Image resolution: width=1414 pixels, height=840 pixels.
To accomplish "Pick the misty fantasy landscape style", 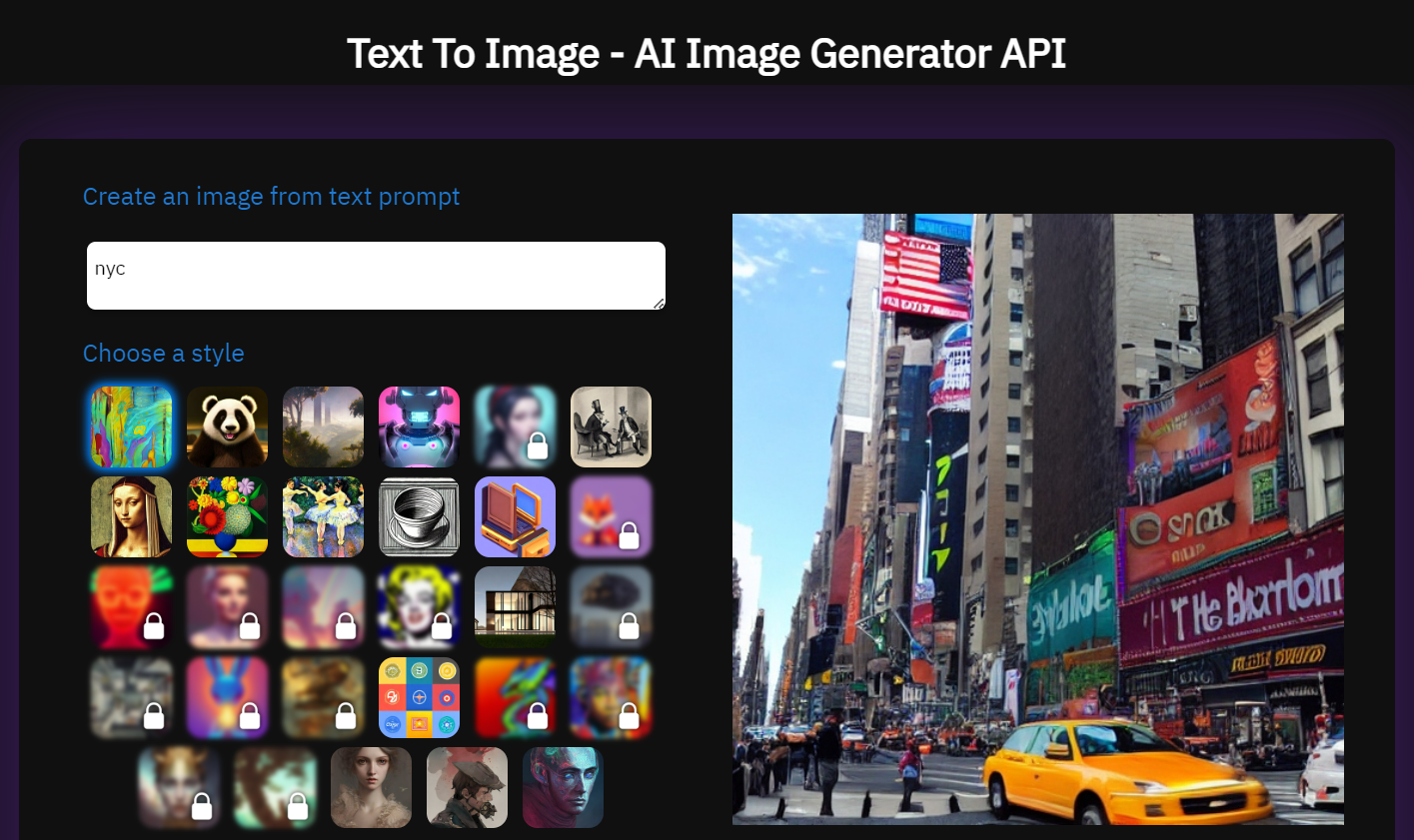I will coord(323,427).
